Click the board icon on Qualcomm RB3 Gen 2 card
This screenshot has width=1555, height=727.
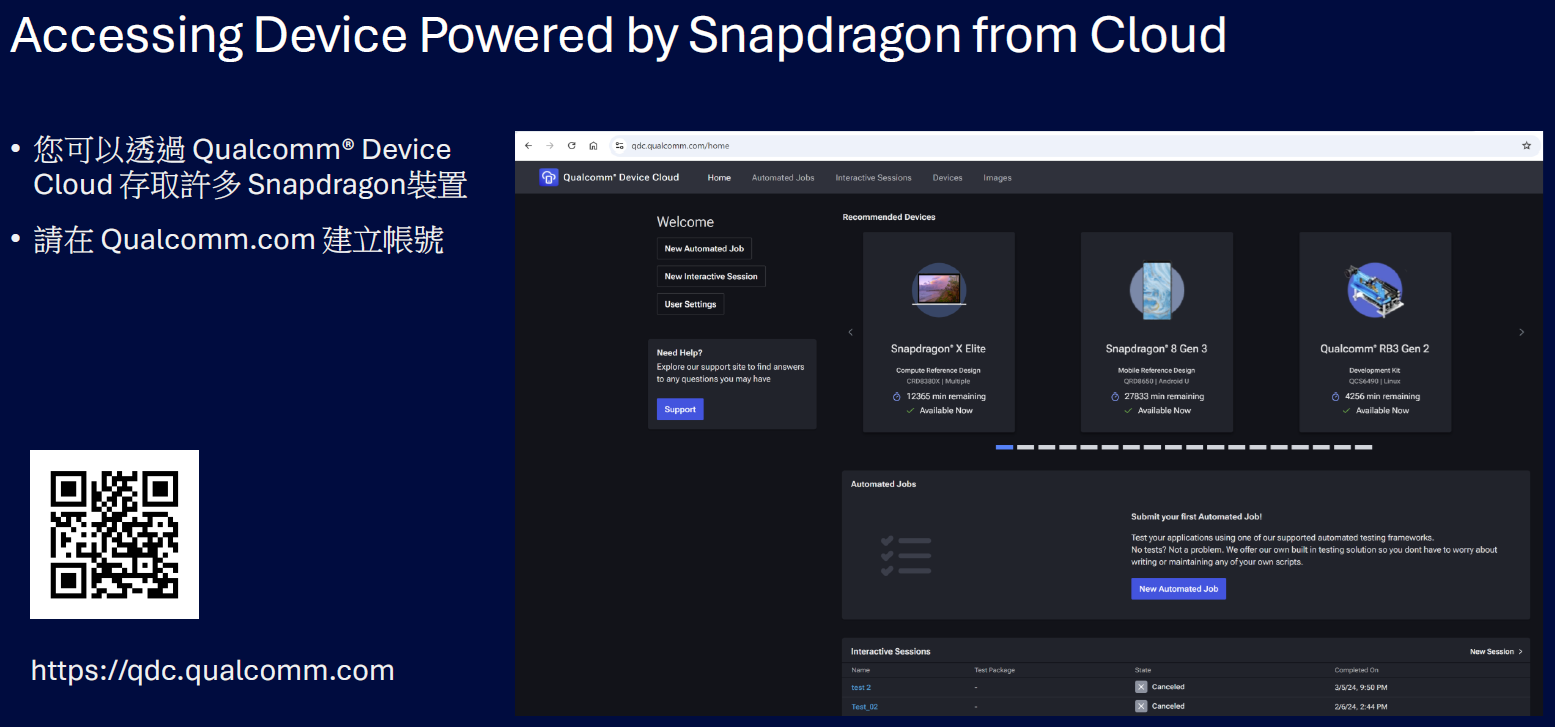(1374, 289)
